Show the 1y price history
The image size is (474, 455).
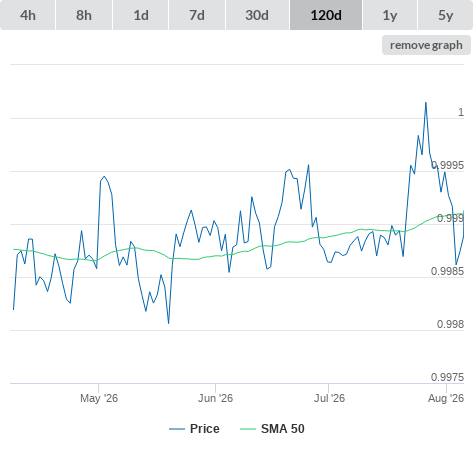coord(390,15)
